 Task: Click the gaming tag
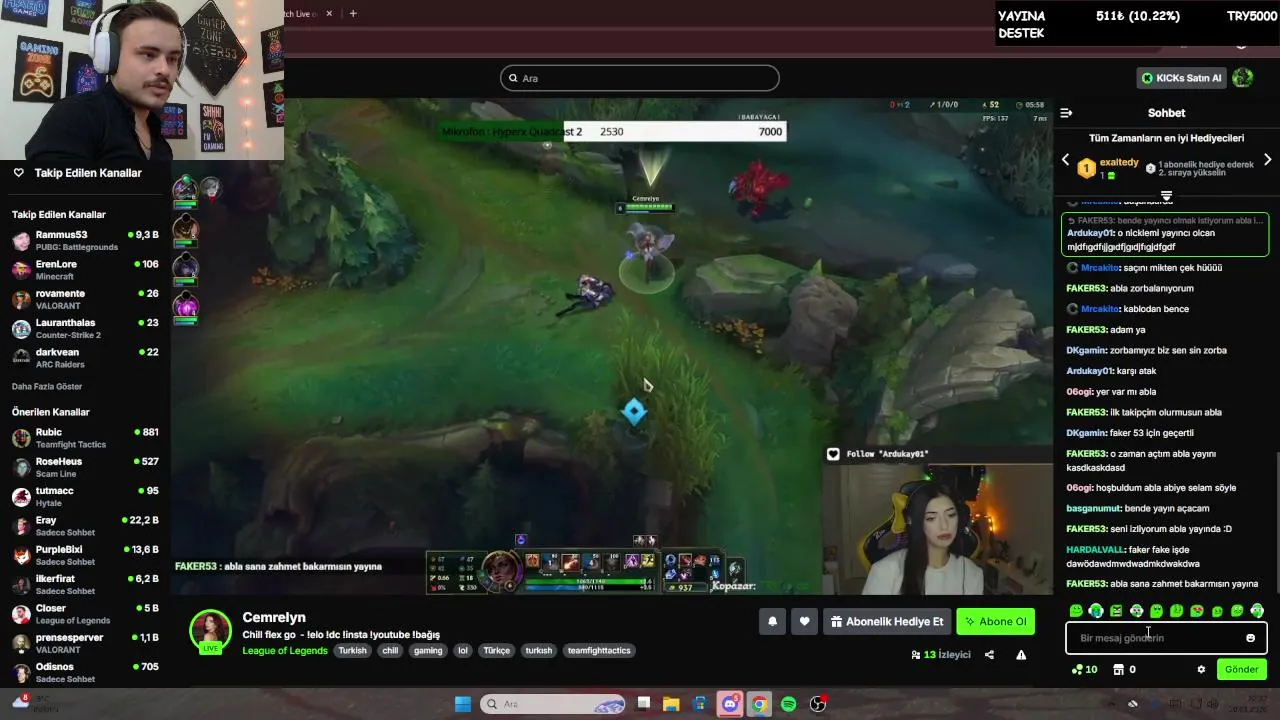tap(428, 651)
